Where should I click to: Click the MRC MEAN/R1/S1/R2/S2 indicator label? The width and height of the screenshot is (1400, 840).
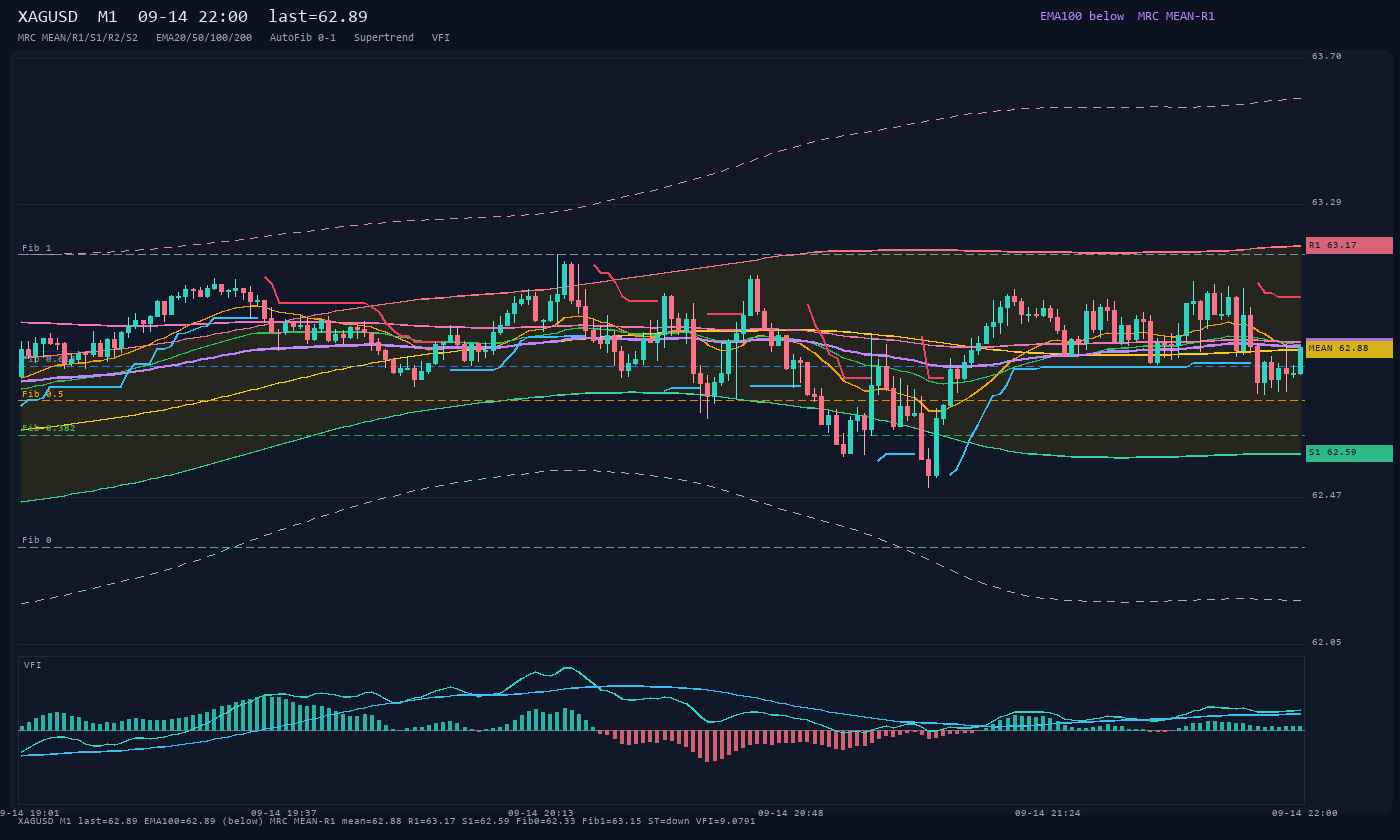tap(78, 38)
